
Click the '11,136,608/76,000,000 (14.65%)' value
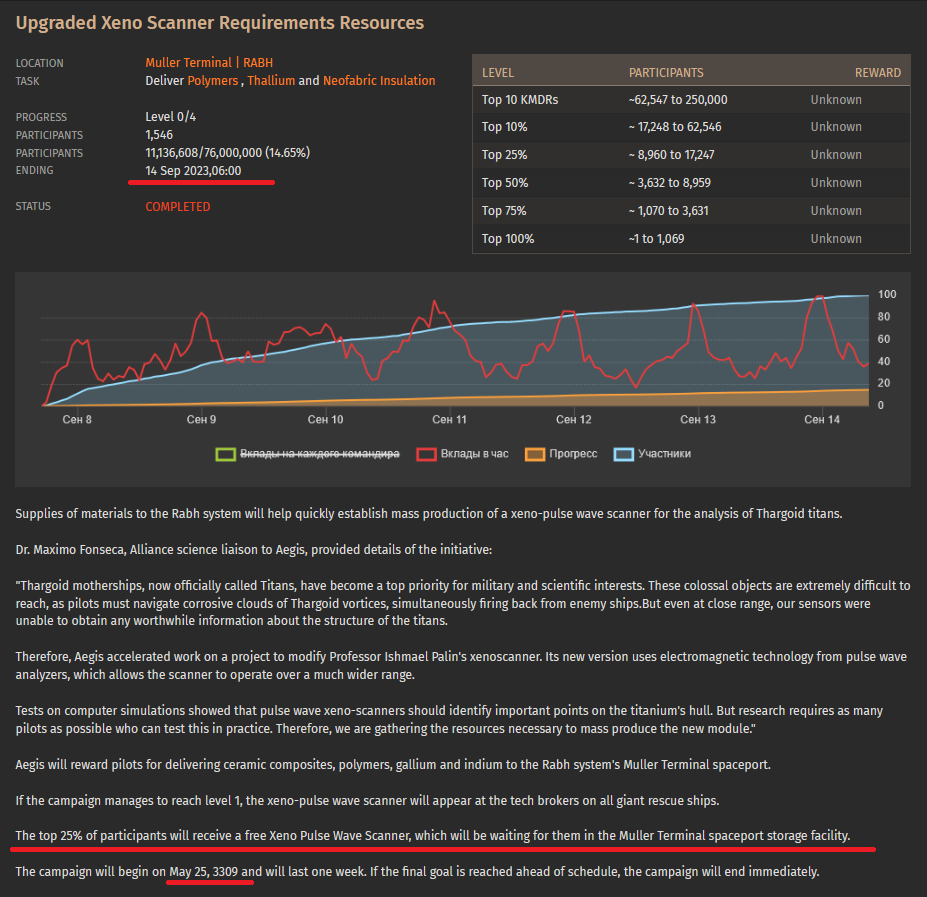click(228, 153)
